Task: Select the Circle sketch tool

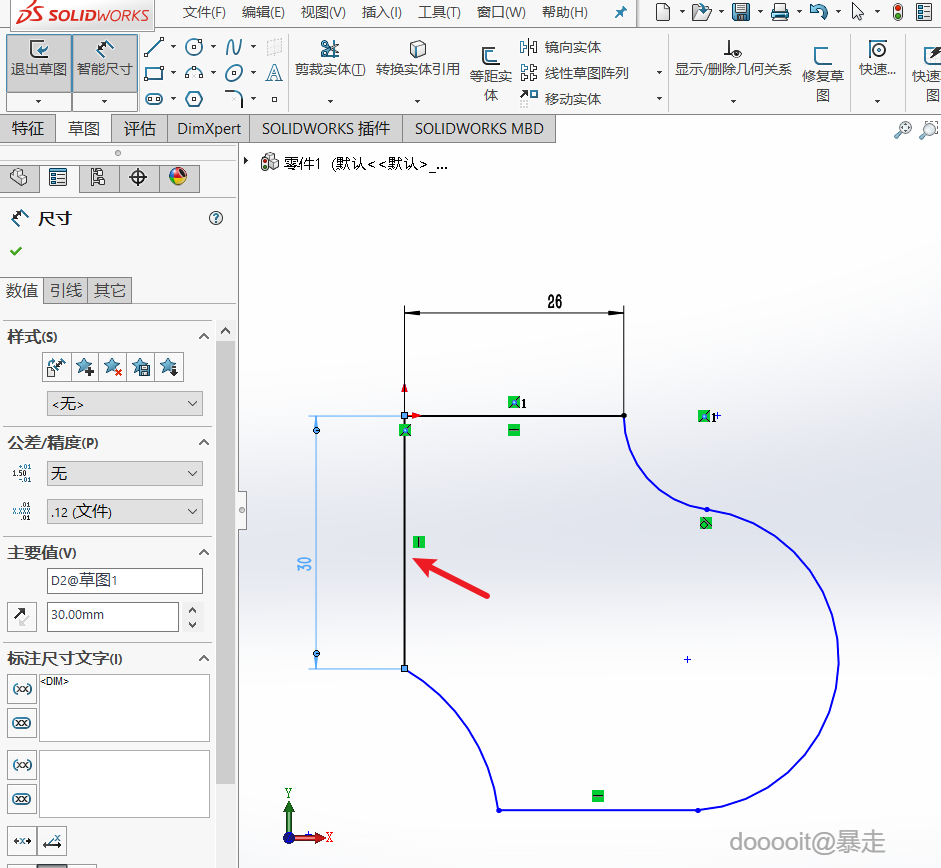Action: (x=194, y=47)
